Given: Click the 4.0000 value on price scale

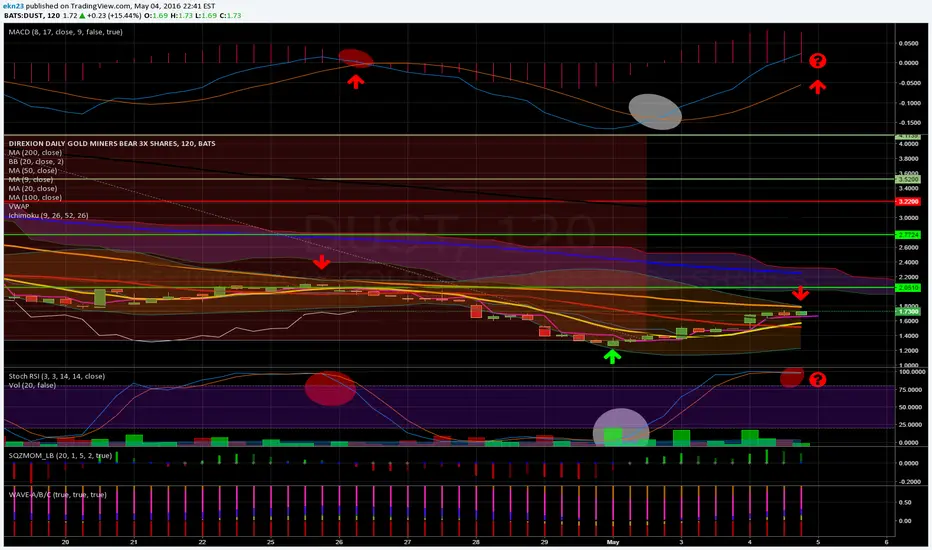Looking at the screenshot, I should [908, 144].
